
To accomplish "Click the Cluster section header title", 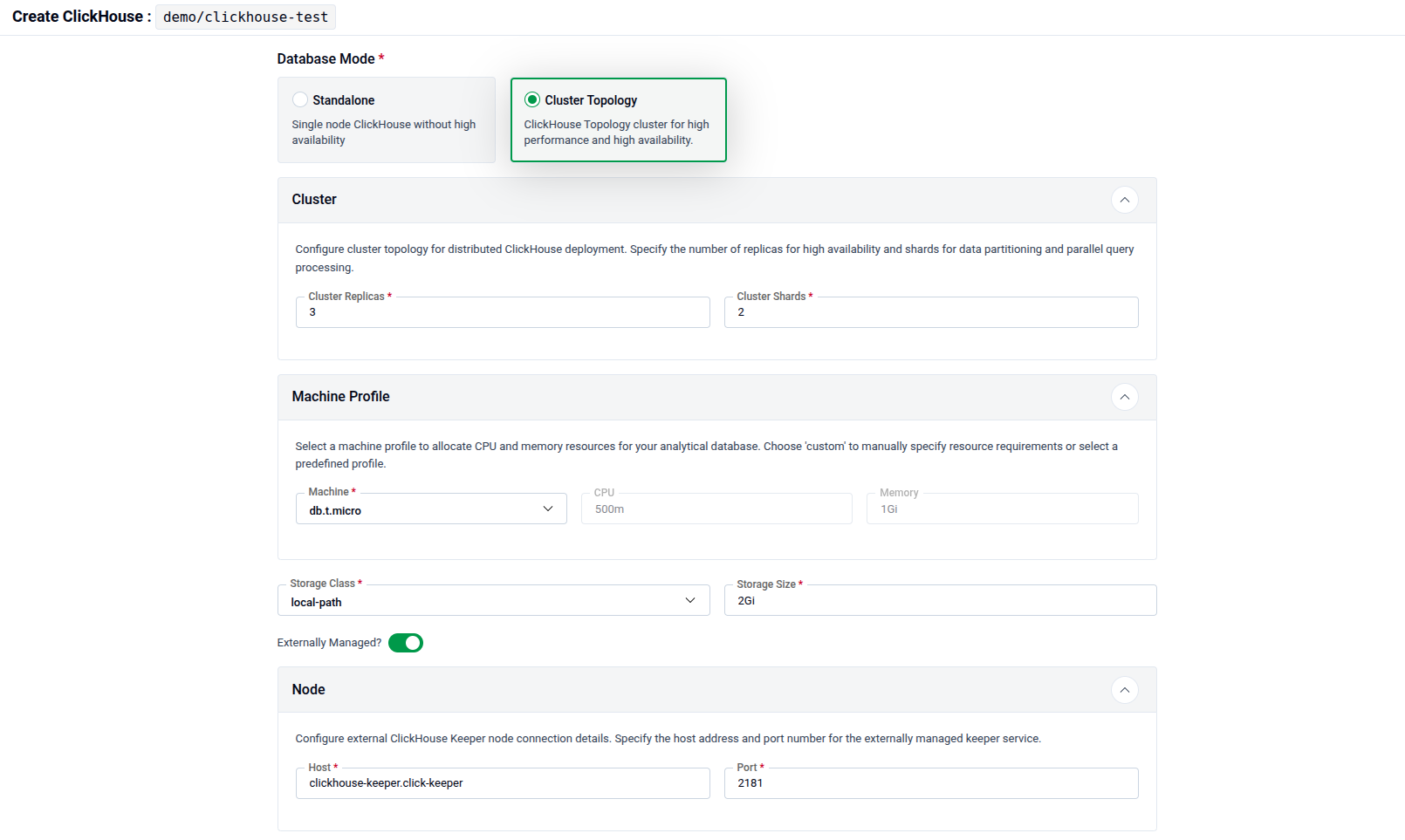I will click(x=314, y=200).
